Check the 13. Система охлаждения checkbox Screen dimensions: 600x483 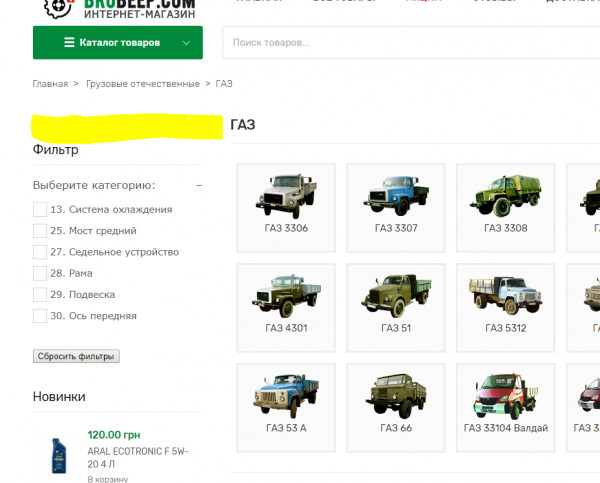click(x=40, y=209)
